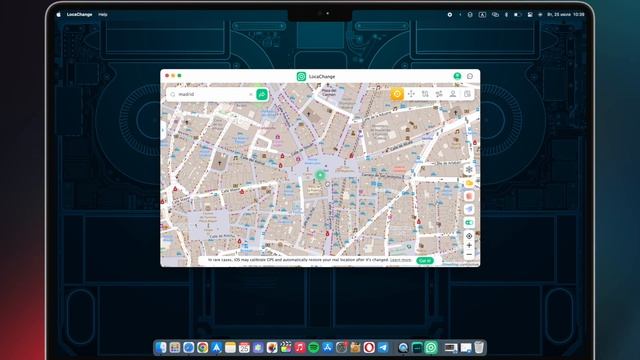
Task: Select the yellow Teleport mode icon
Action: tap(397, 94)
